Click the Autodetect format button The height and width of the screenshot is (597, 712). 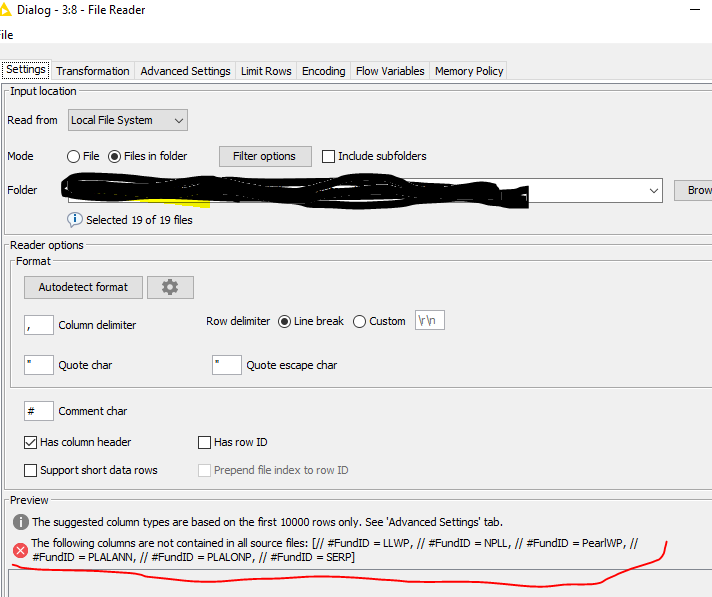(83, 287)
